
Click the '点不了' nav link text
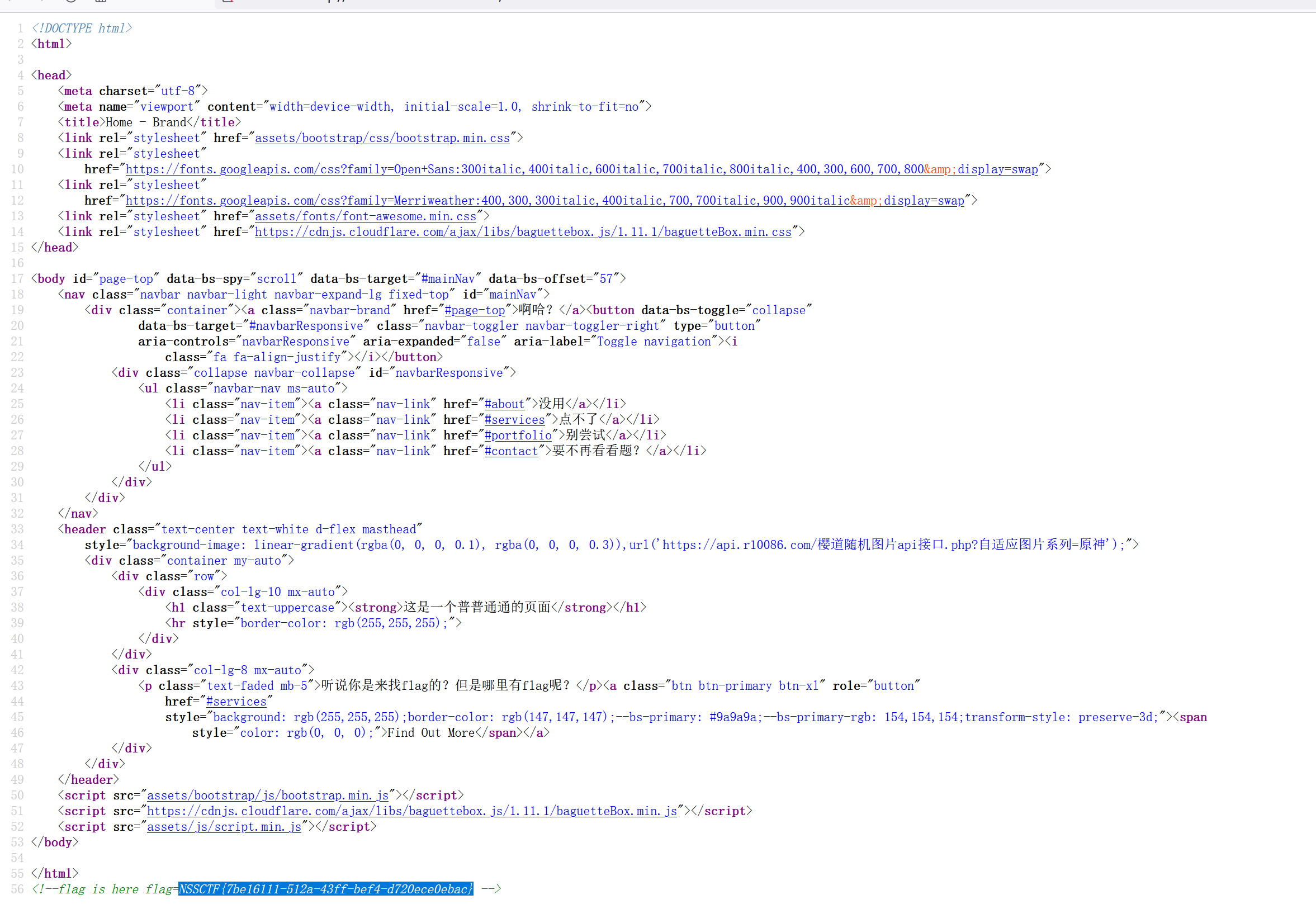tap(579, 420)
